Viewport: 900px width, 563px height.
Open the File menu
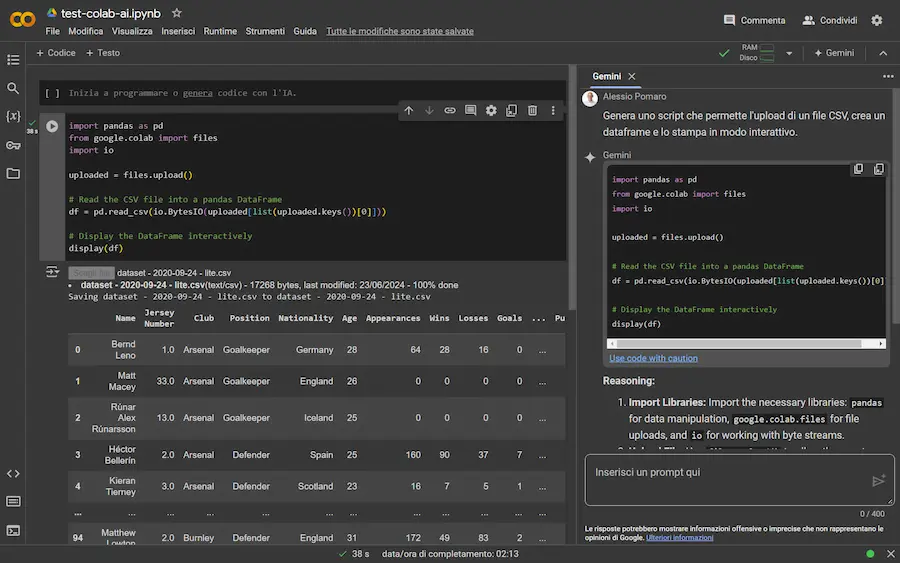(52, 31)
